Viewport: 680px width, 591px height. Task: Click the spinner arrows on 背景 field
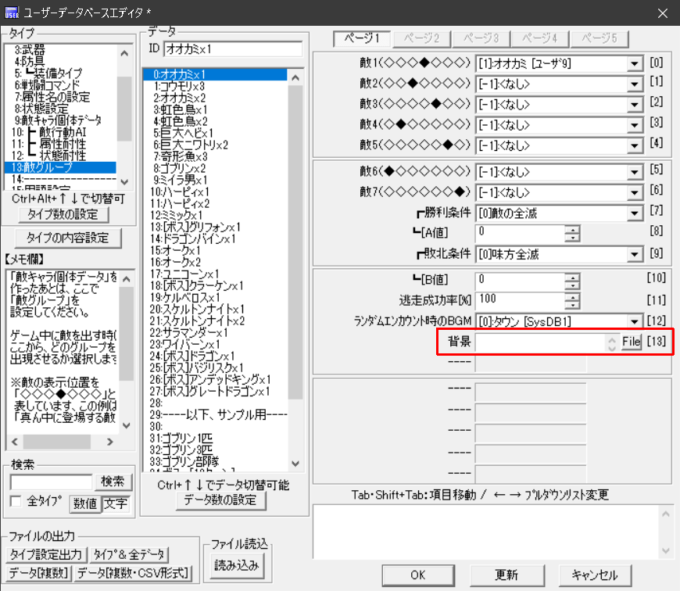tap(611, 342)
